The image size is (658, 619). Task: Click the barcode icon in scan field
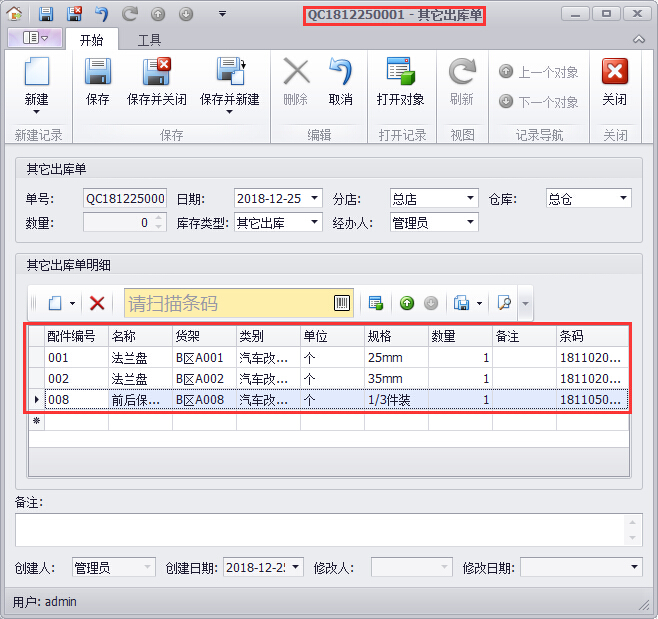tap(342, 303)
